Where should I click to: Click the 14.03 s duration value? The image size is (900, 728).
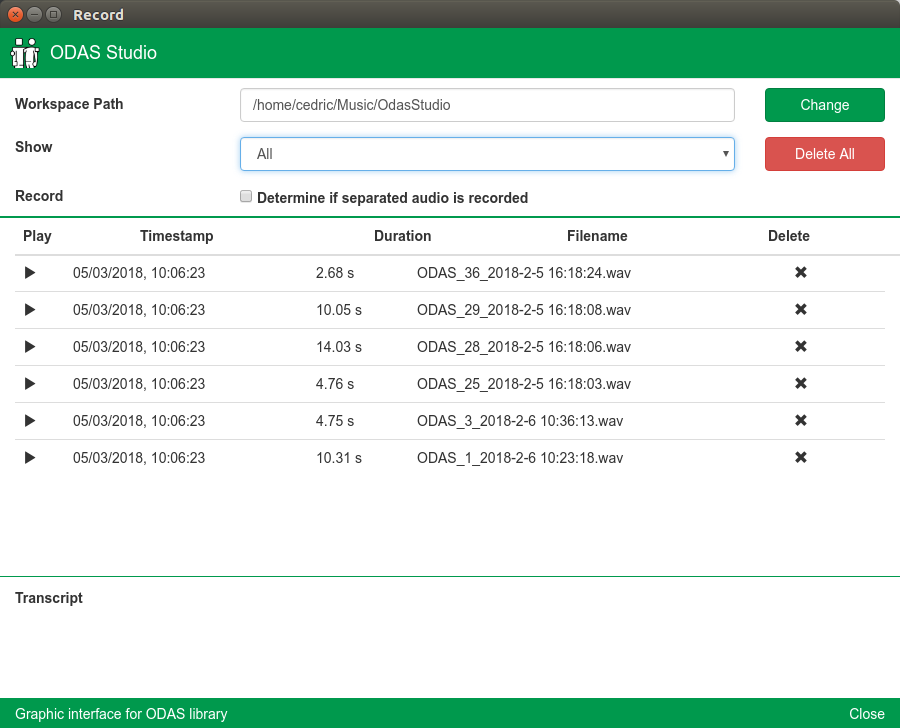(x=339, y=347)
